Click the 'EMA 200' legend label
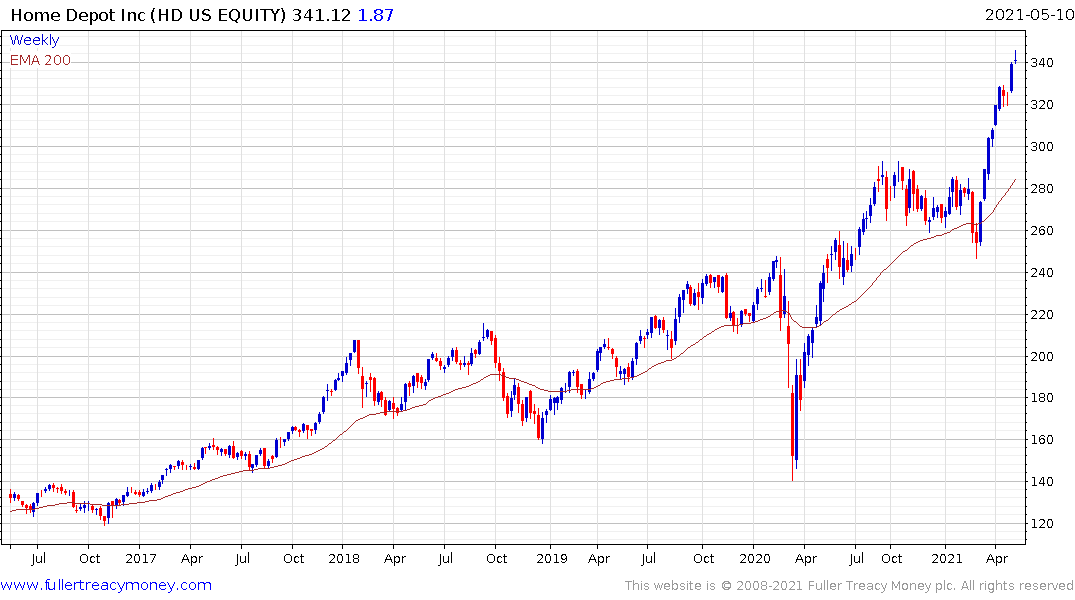Viewport: 1075px width, 600px height. 40,60
